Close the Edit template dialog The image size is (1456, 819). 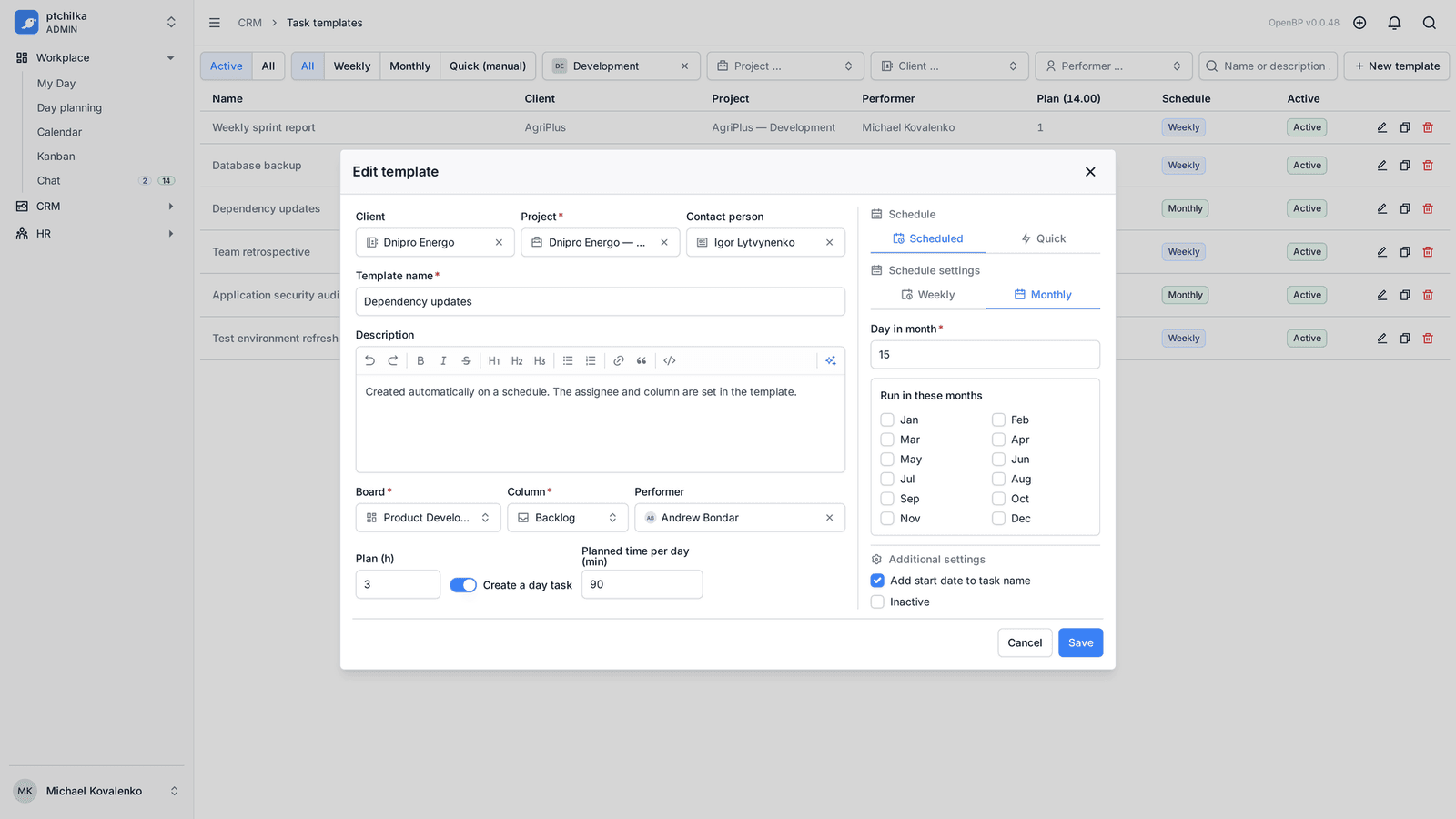point(1090,172)
